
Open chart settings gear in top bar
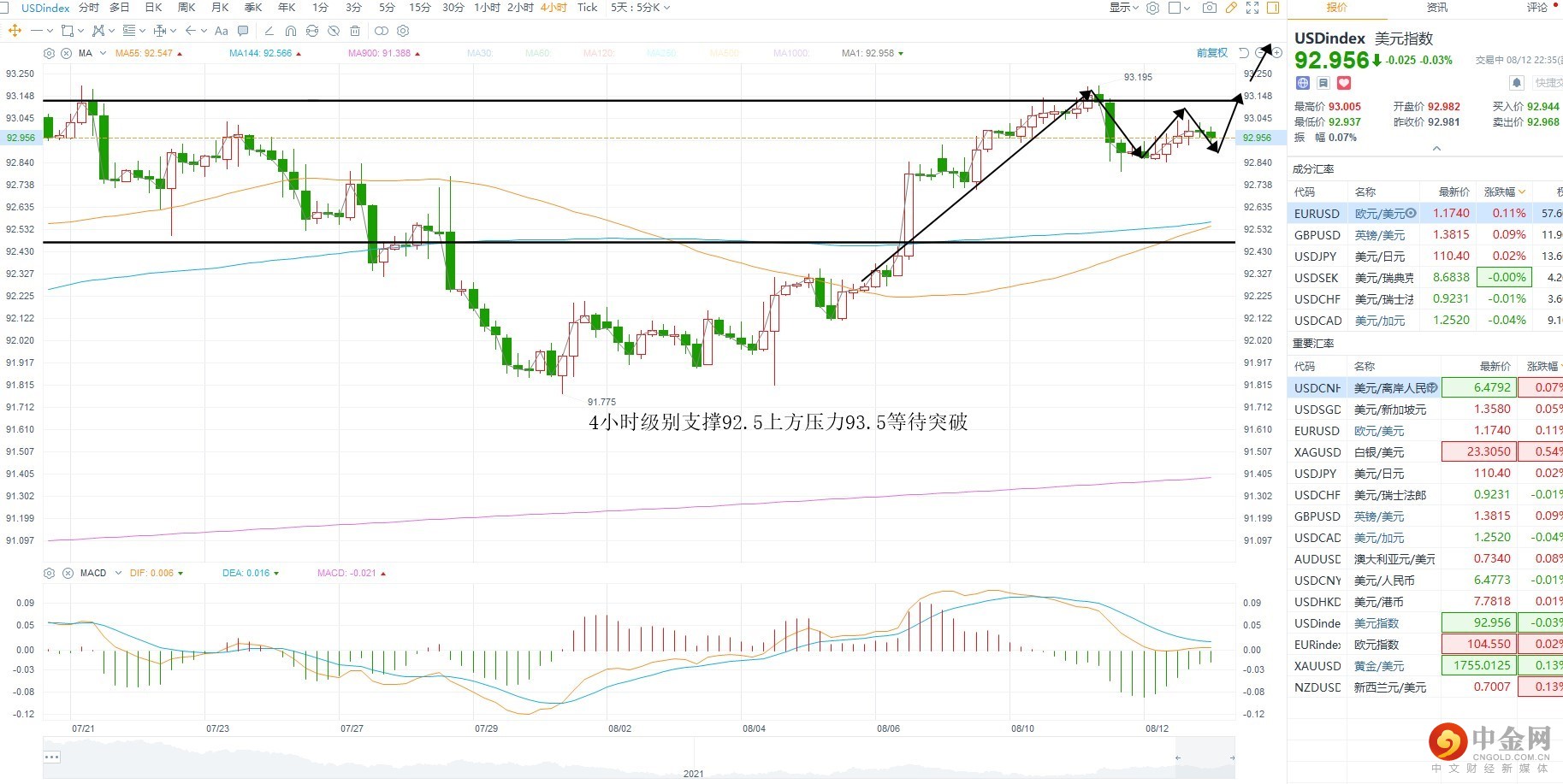point(1153,8)
